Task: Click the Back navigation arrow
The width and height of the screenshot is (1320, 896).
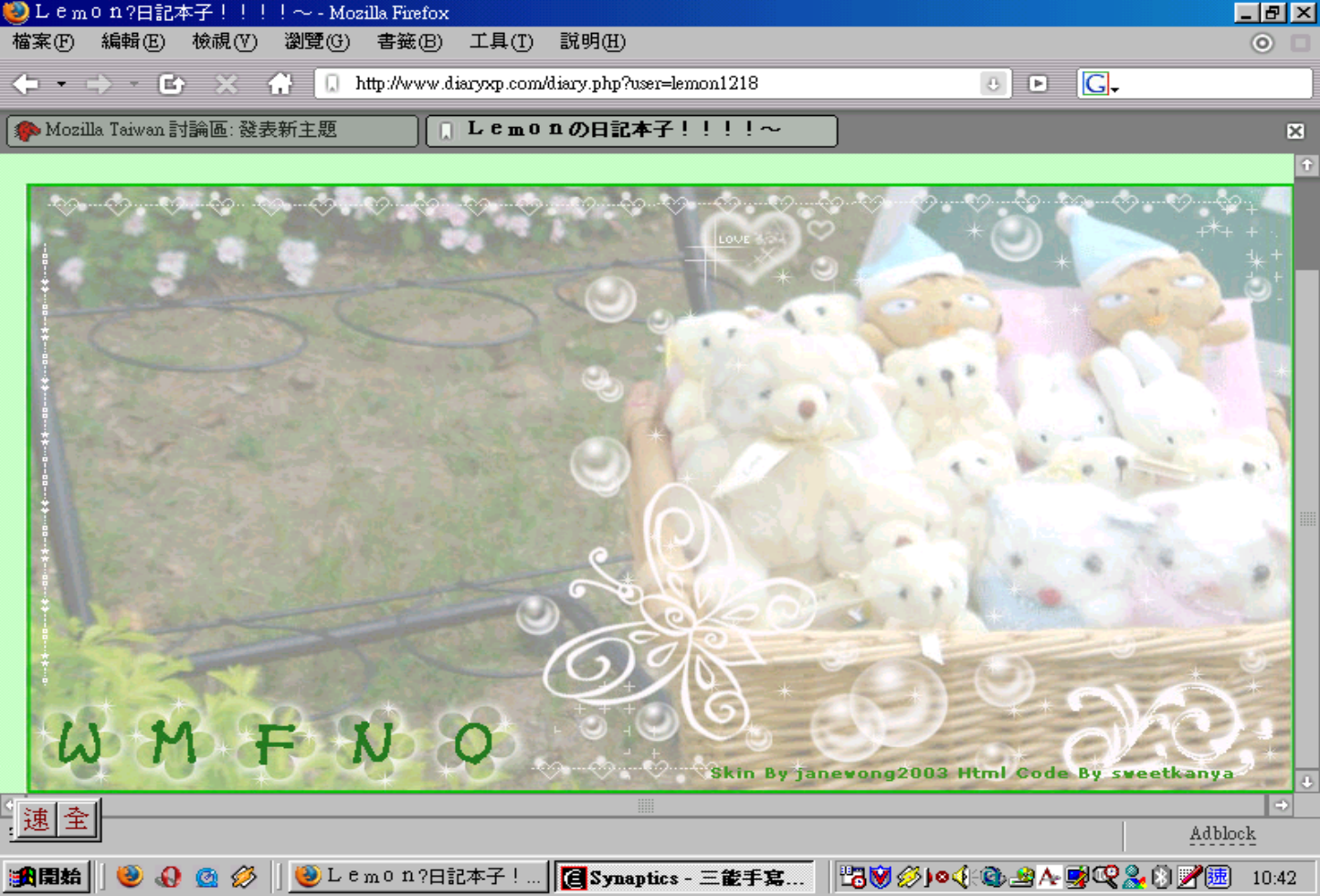Action: (26, 84)
